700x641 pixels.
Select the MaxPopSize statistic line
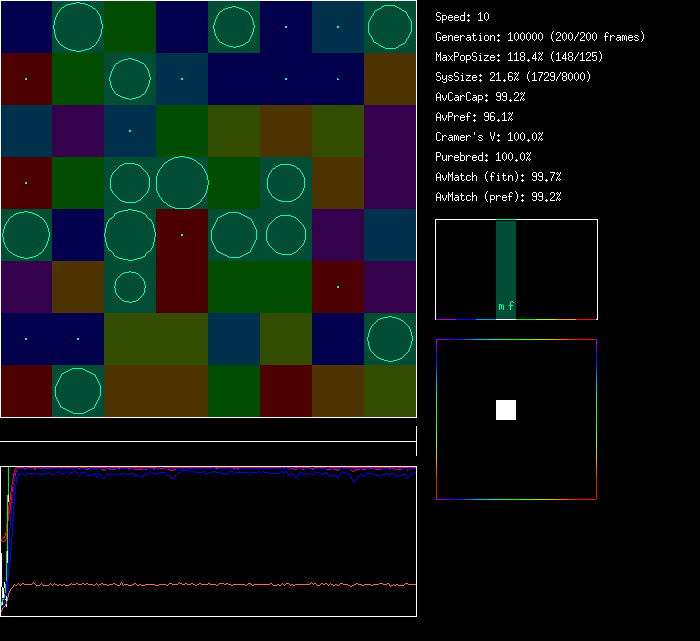tap(518, 57)
